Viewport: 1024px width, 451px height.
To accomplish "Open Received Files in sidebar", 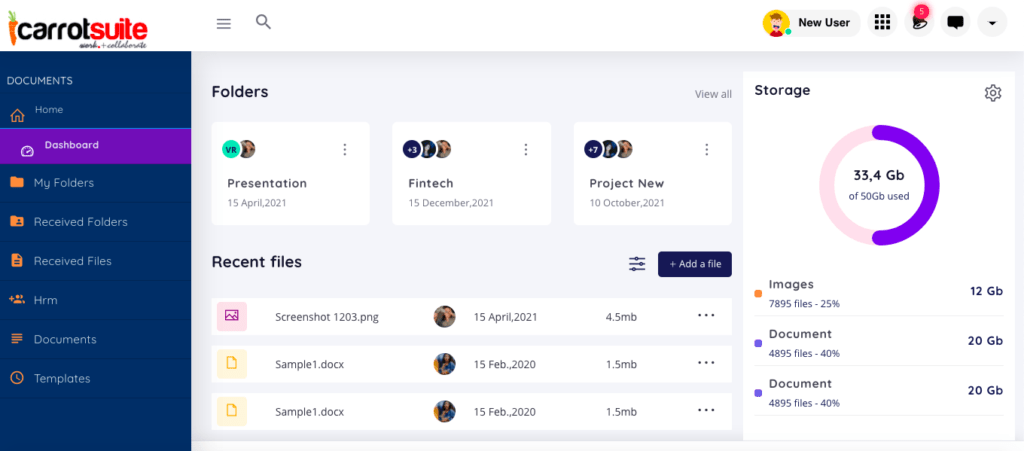I will [x=72, y=261].
